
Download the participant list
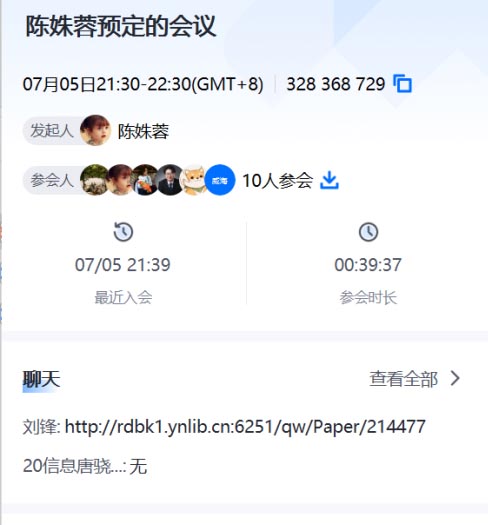329,180
